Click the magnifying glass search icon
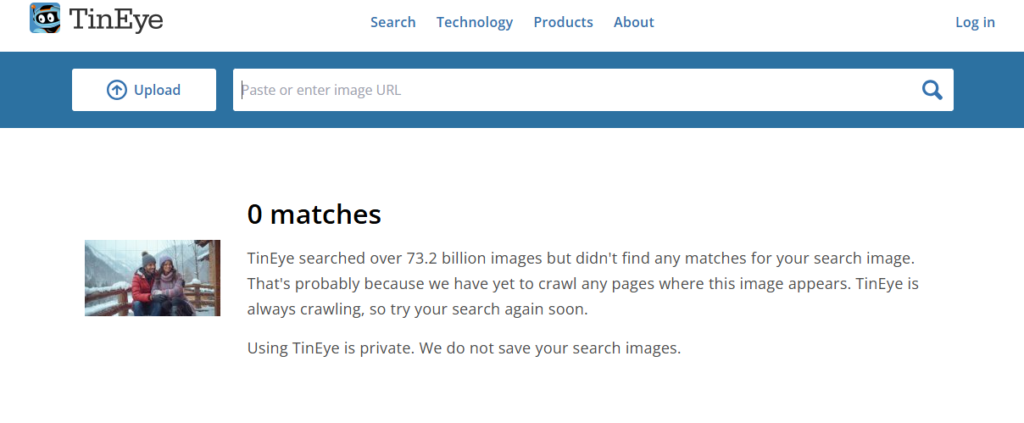 click(932, 90)
